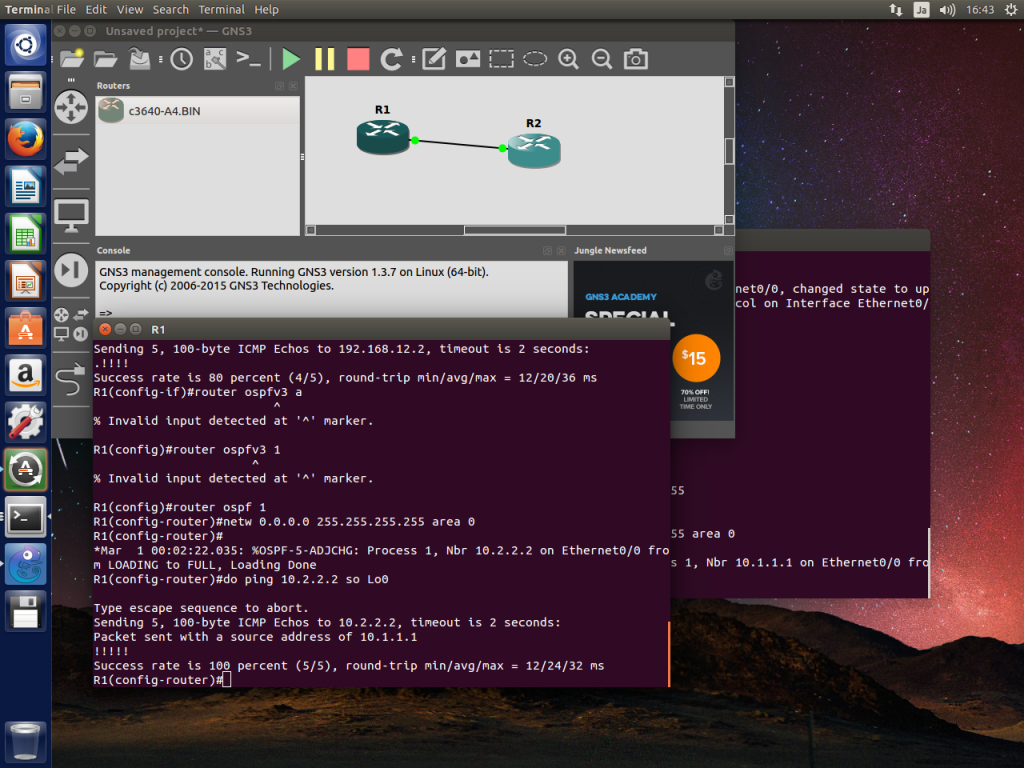Open Ubuntu Software Center from dock
The image size is (1024, 768).
[x=25, y=328]
